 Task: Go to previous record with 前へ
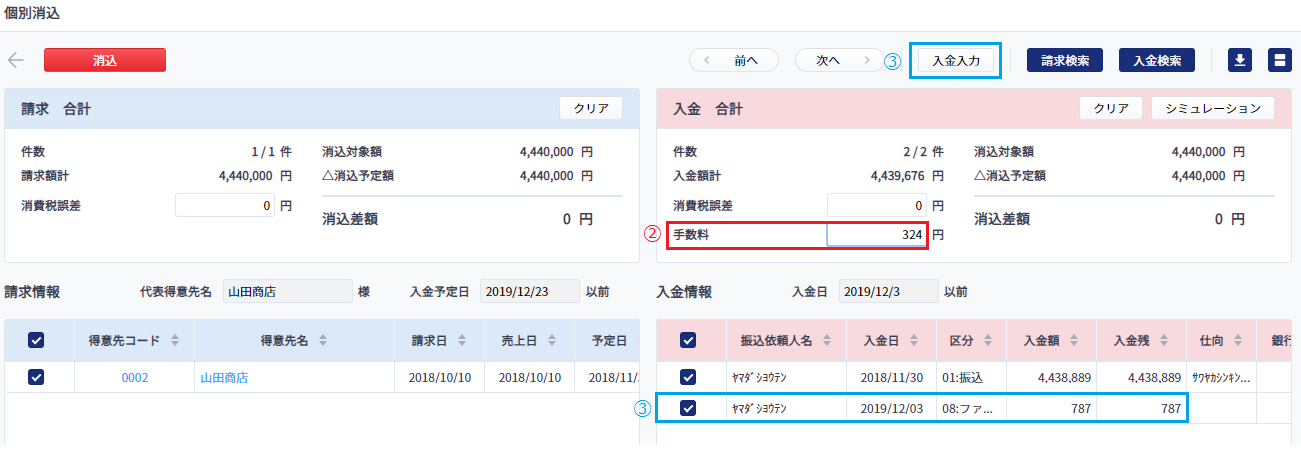pos(735,60)
